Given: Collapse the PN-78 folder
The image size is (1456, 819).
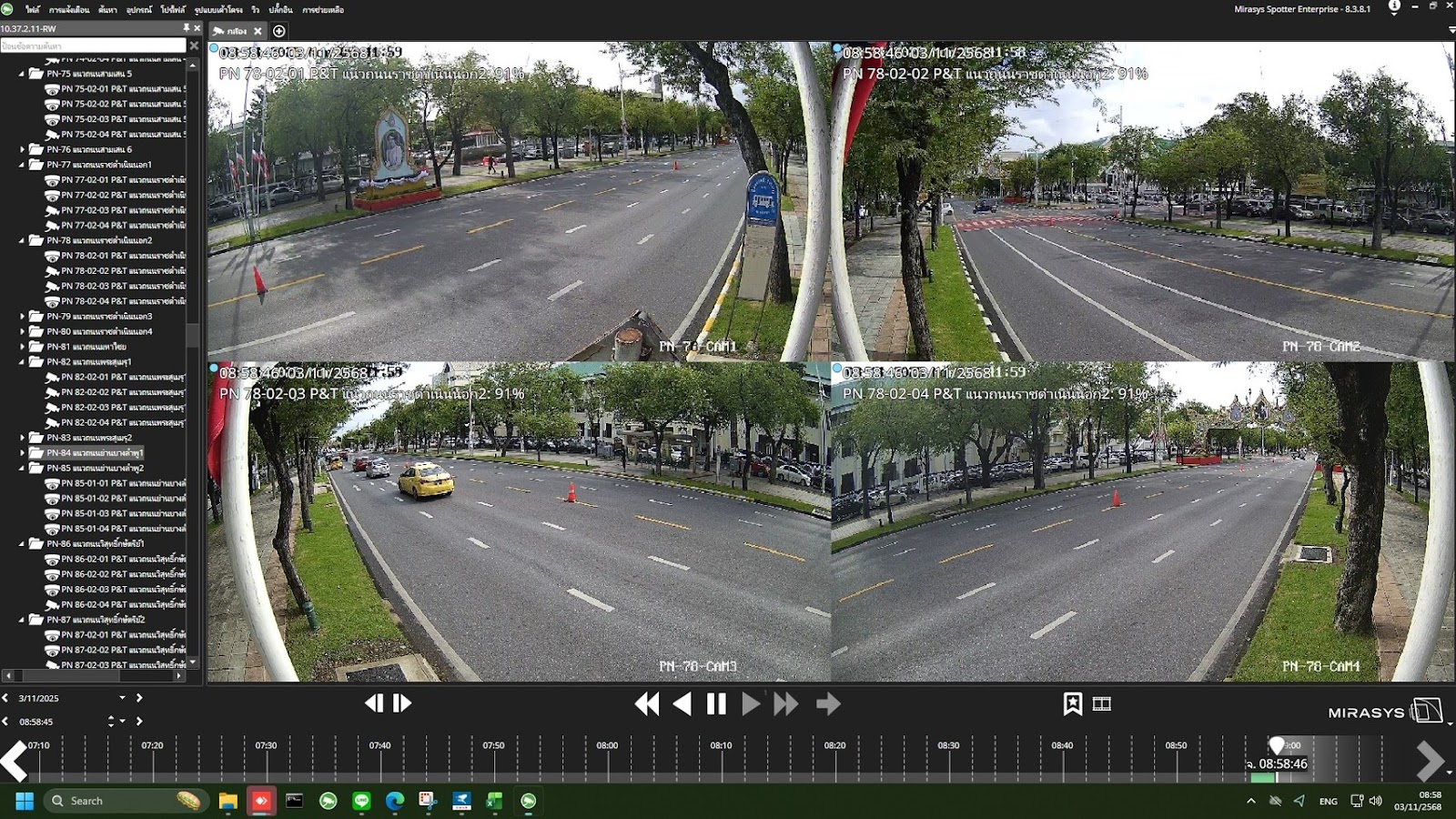Looking at the screenshot, I should [22, 240].
